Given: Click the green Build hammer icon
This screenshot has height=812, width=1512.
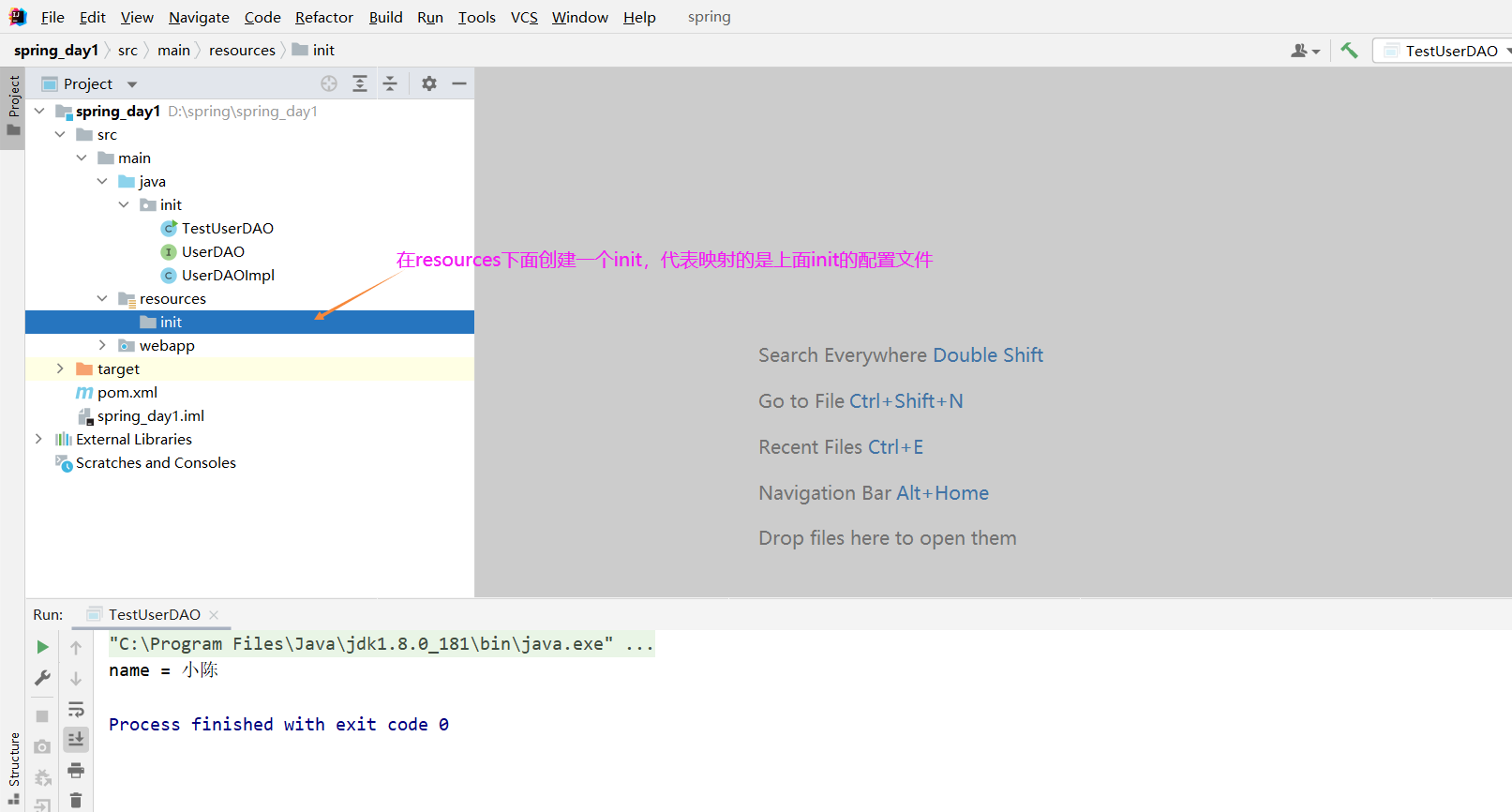Looking at the screenshot, I should click(x=1349, y=51).
